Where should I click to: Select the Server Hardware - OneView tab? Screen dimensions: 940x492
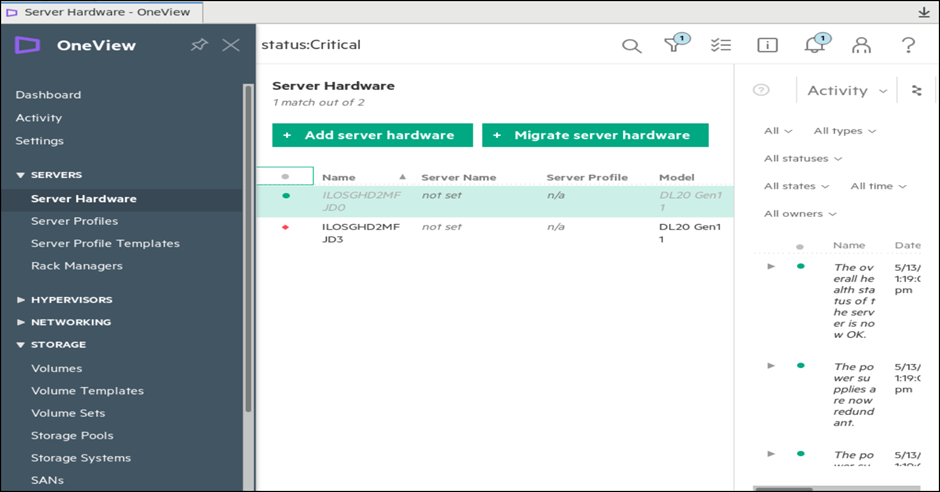click(101, 12)
